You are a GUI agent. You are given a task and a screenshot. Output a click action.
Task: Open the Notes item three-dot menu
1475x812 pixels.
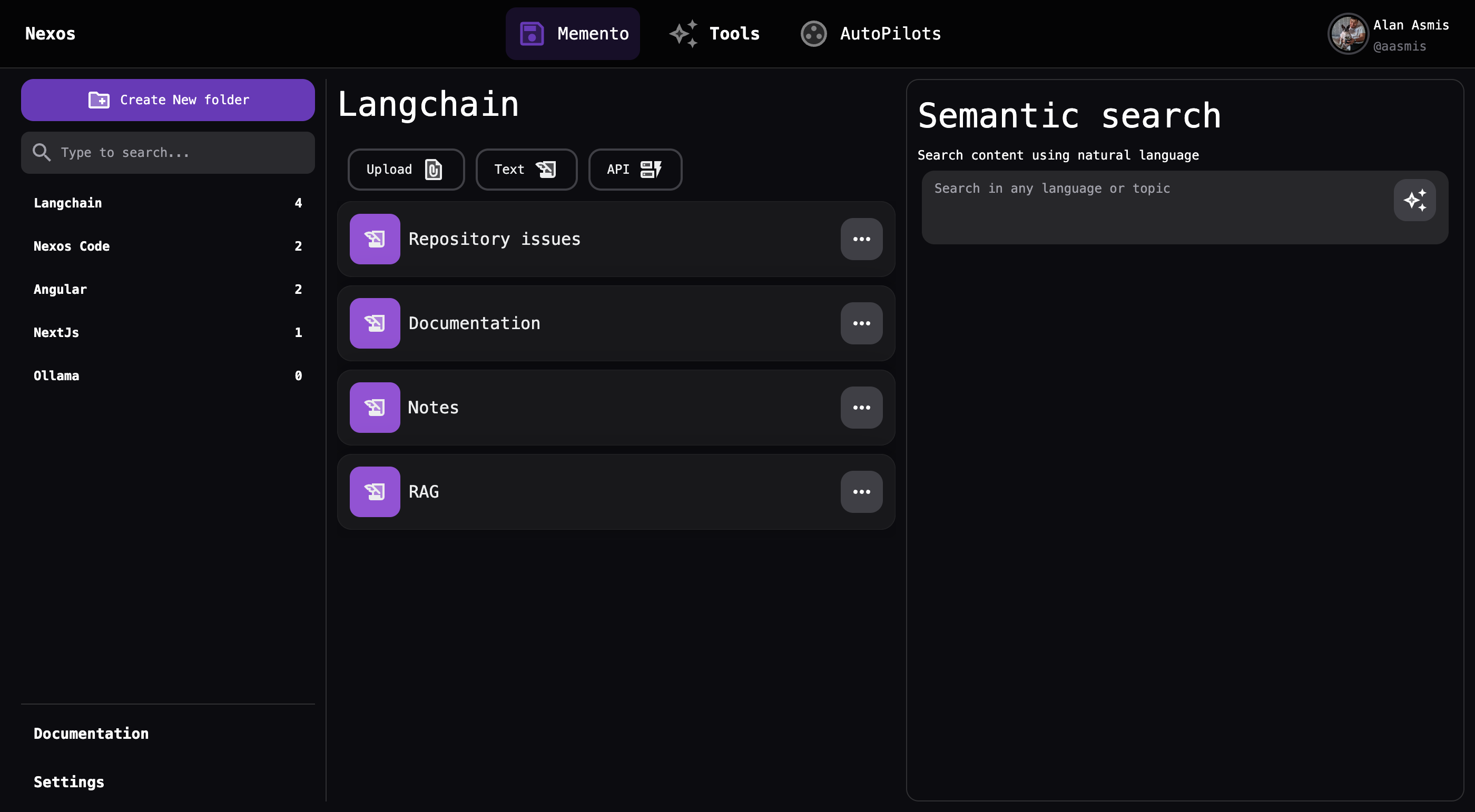[861, 408]
